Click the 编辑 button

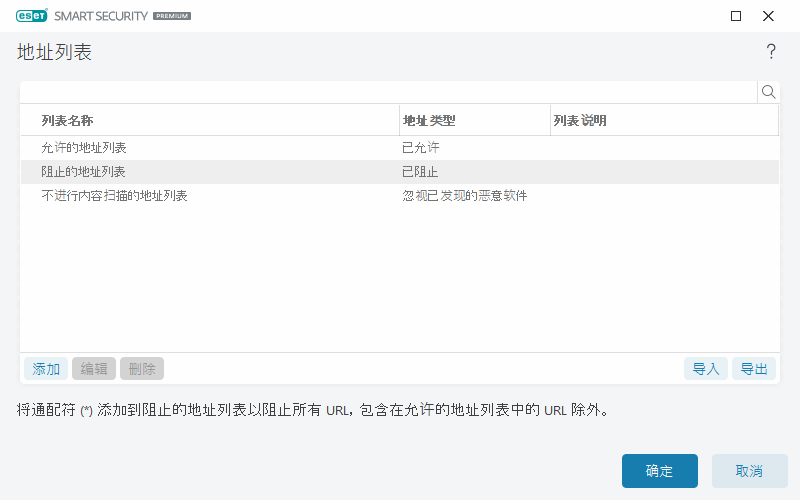tap(94, 369)
